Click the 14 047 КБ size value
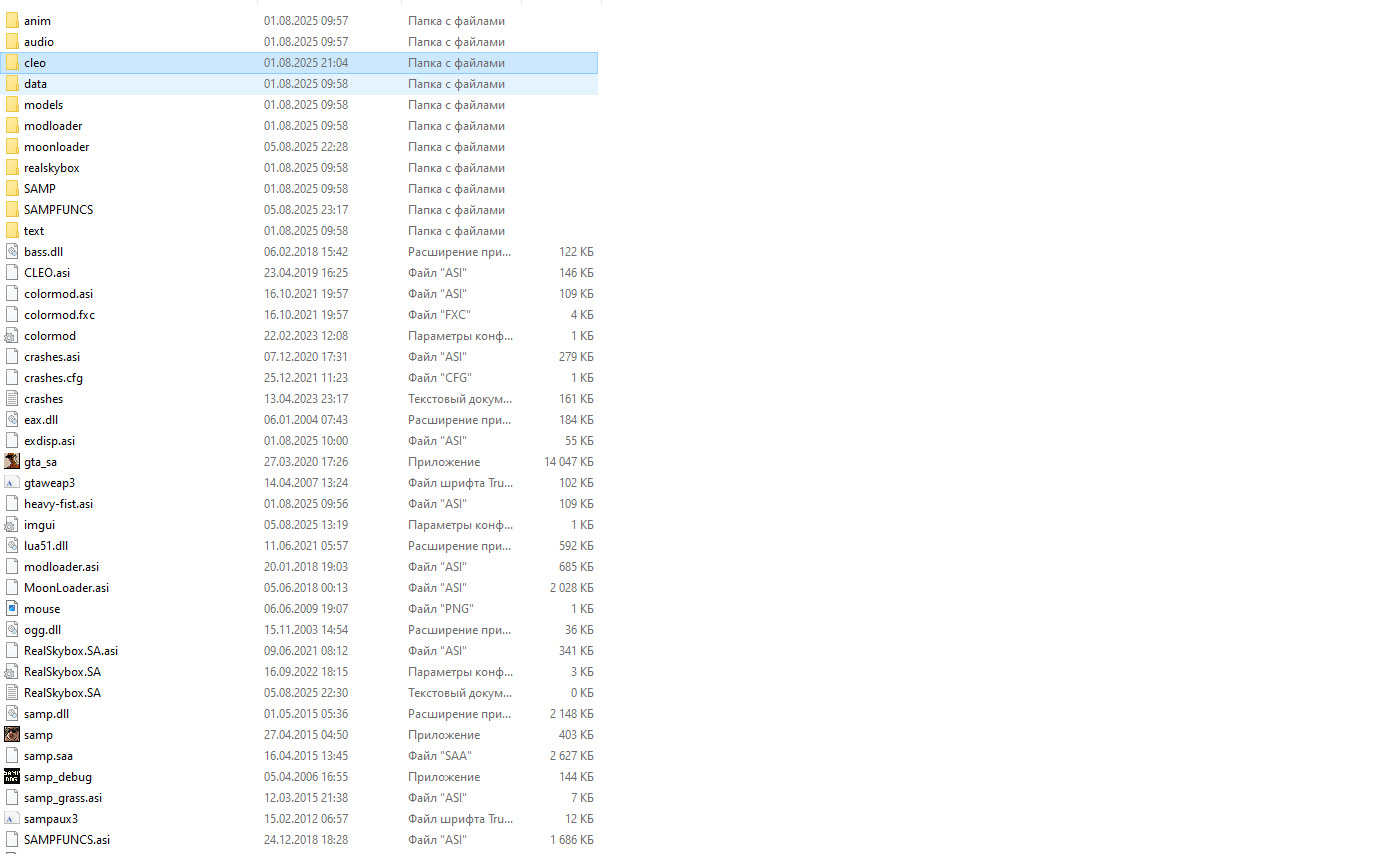 [x=569, y=462]
